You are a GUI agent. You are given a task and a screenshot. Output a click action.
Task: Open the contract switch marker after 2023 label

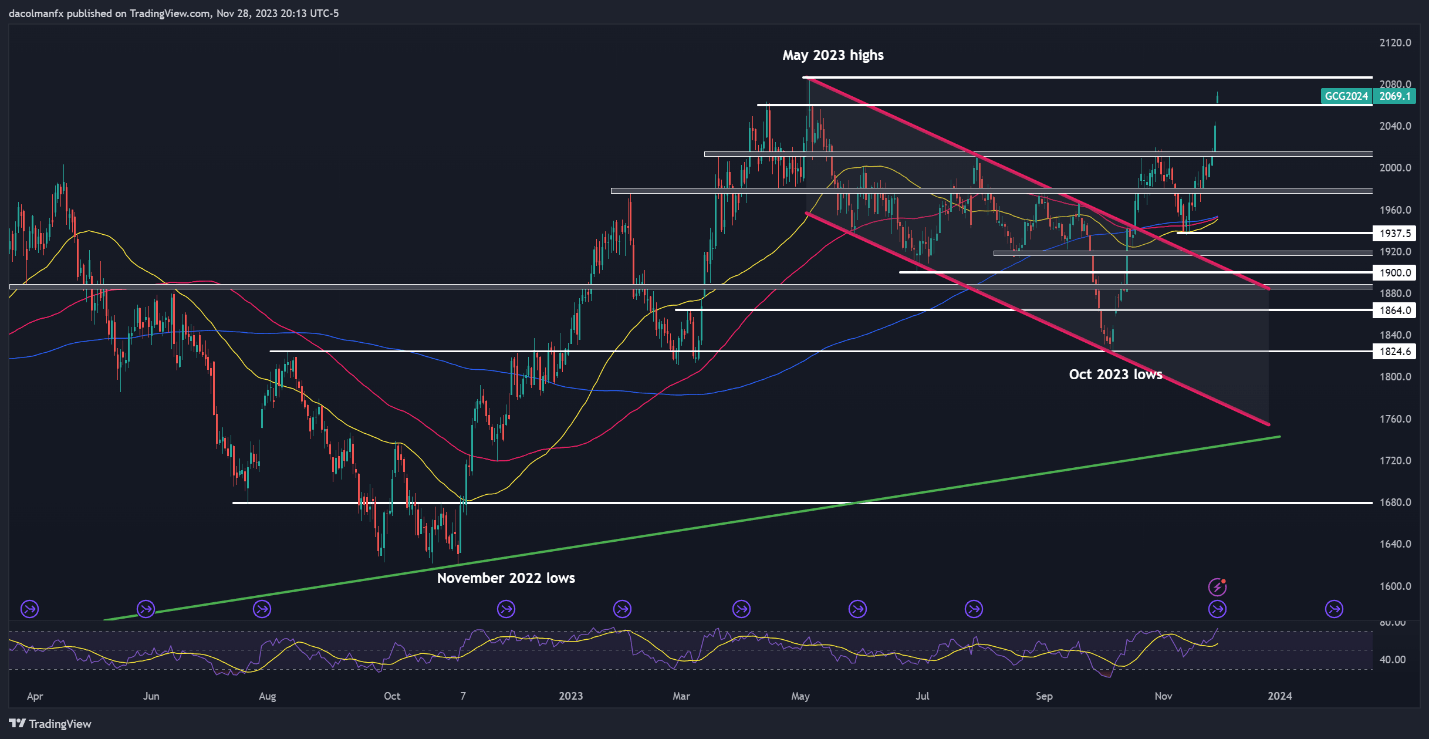point(623,608)
